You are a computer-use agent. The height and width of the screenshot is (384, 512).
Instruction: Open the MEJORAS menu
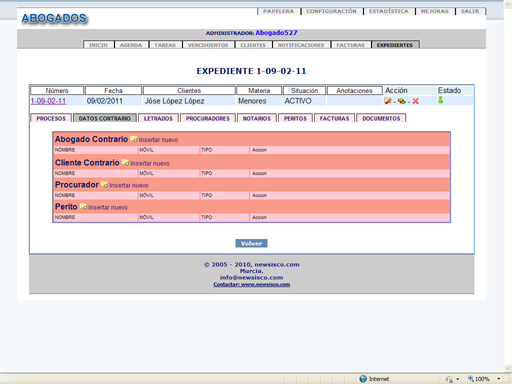(x=435, y=11)
